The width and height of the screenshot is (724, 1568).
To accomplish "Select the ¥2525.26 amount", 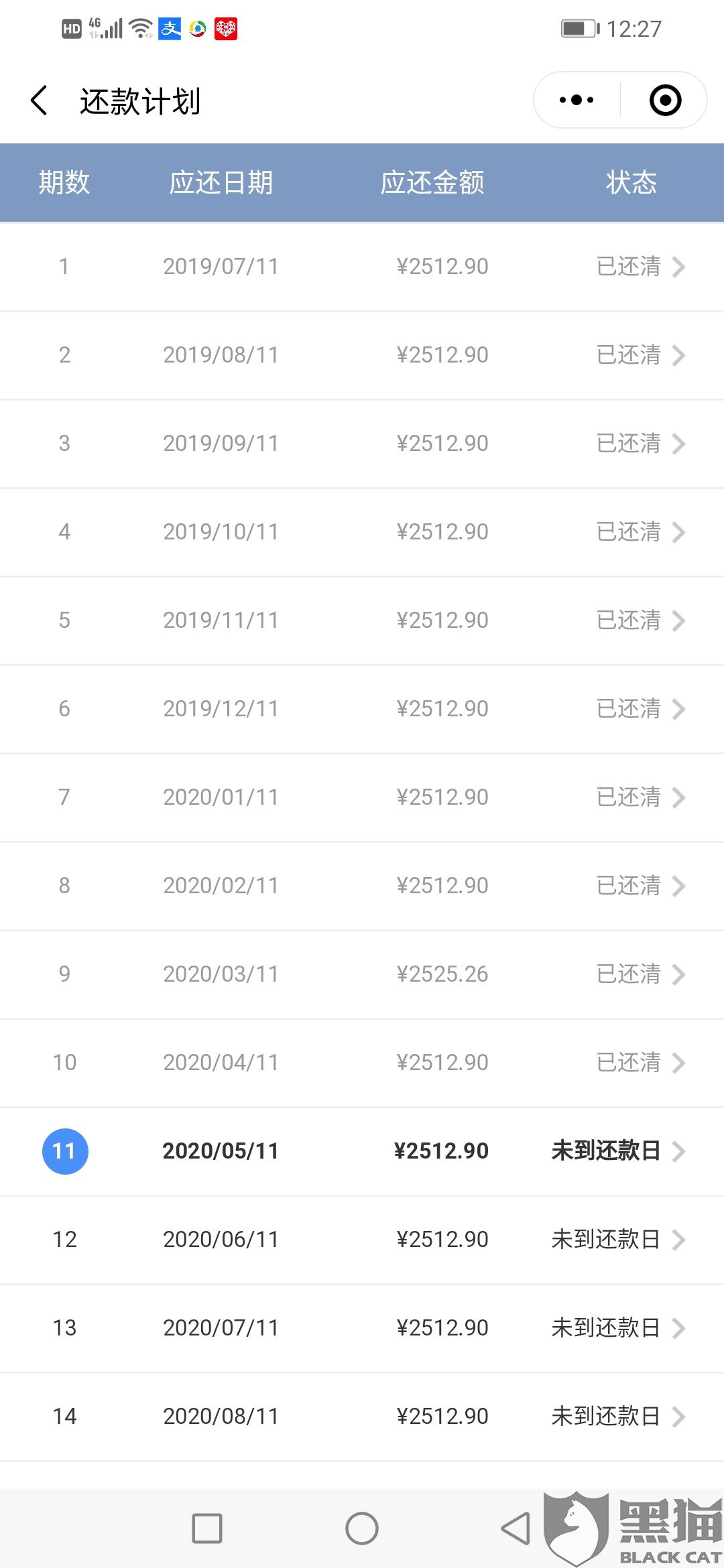I will (x=442, y=974).
